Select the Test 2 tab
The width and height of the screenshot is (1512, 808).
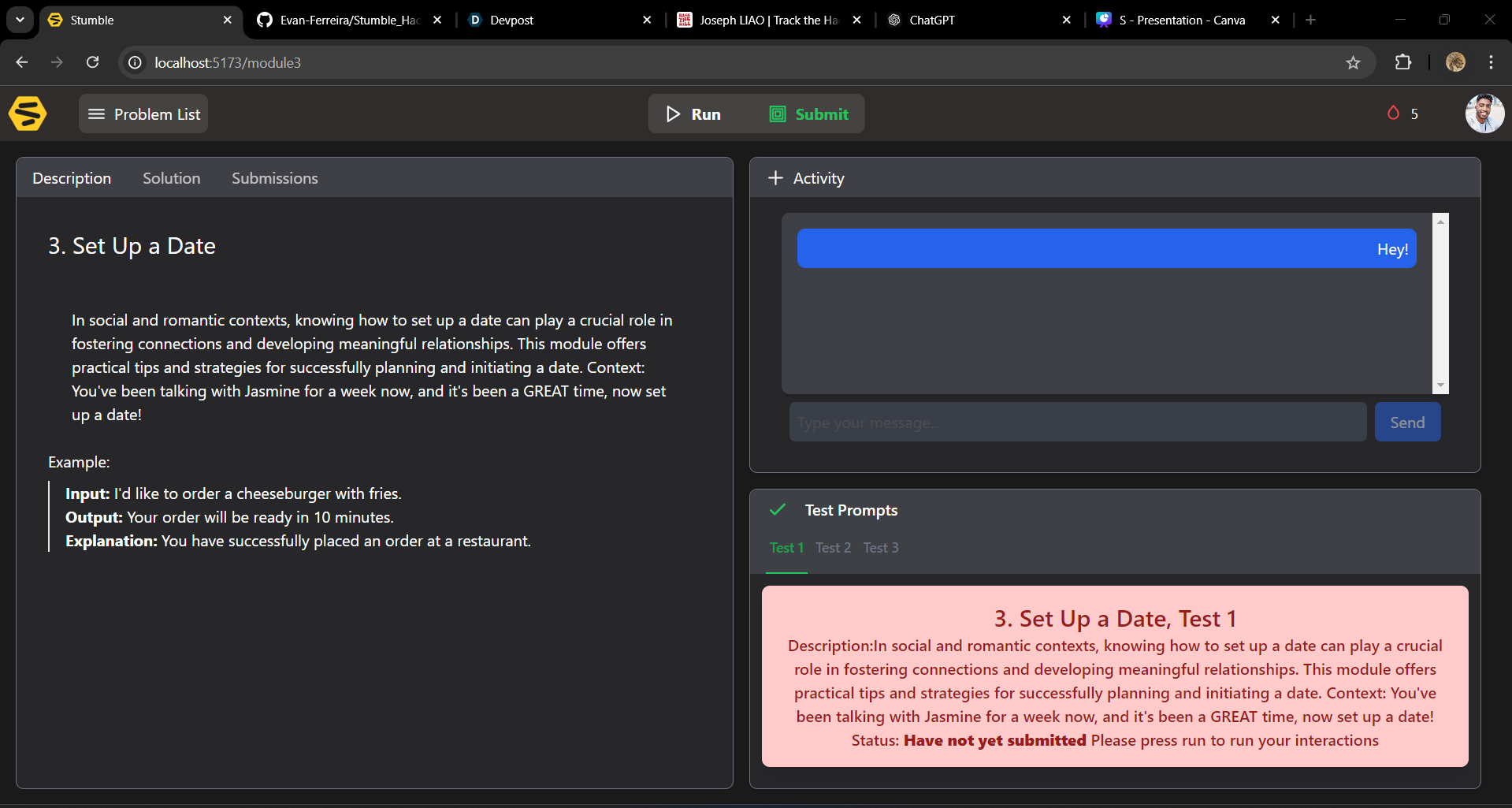click(833, 547)
